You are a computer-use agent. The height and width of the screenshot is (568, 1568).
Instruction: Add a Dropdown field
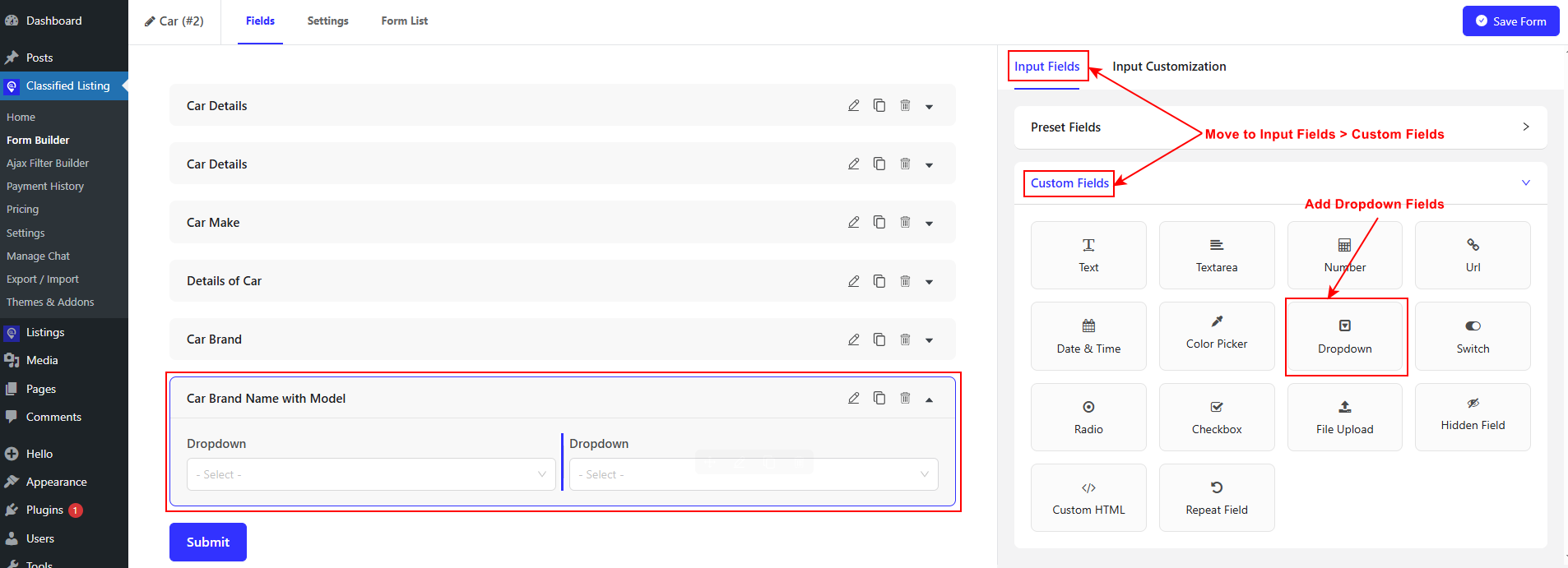tap(1345, 336)
